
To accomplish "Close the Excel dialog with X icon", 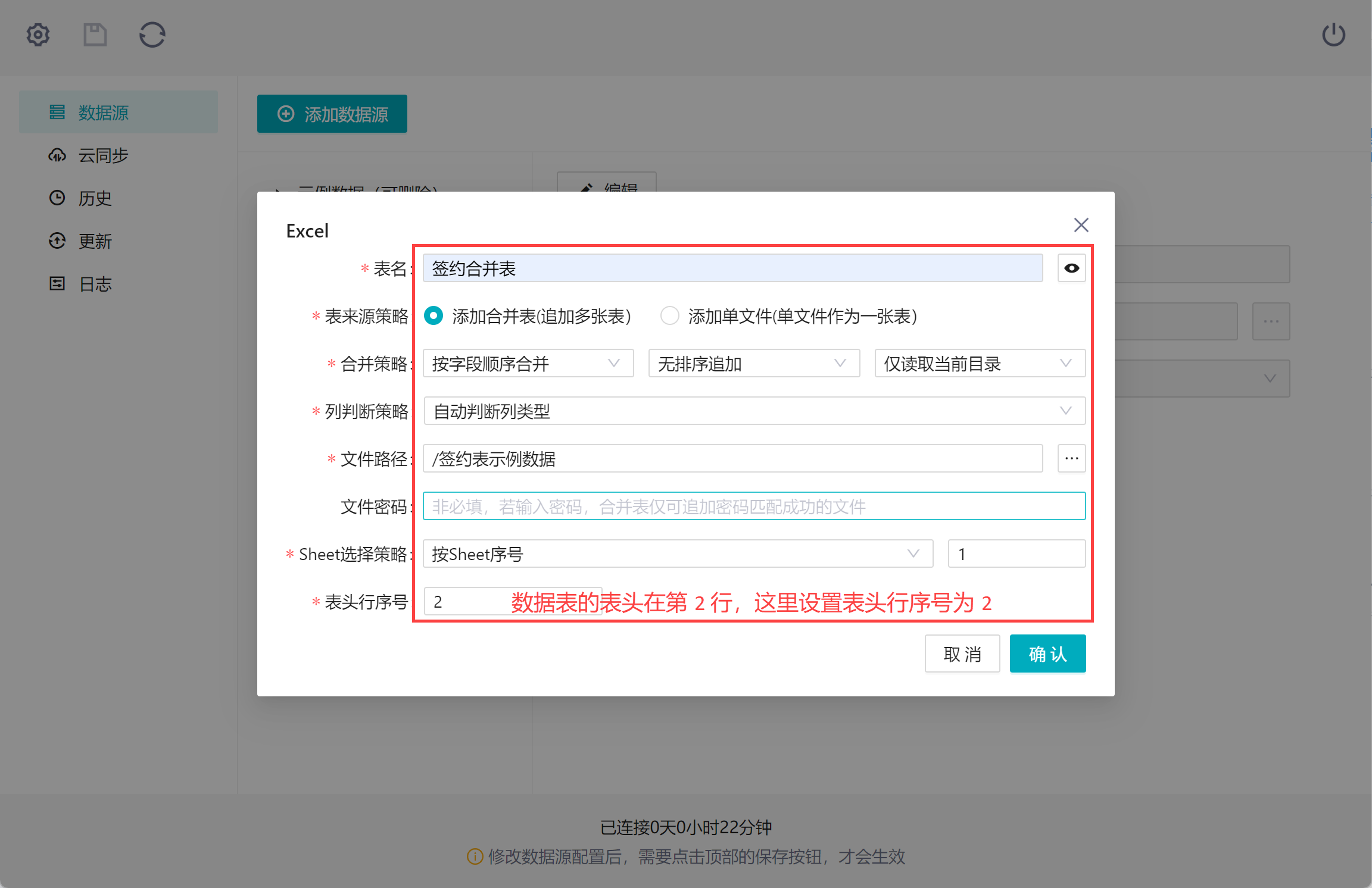I will [1081, 225].
